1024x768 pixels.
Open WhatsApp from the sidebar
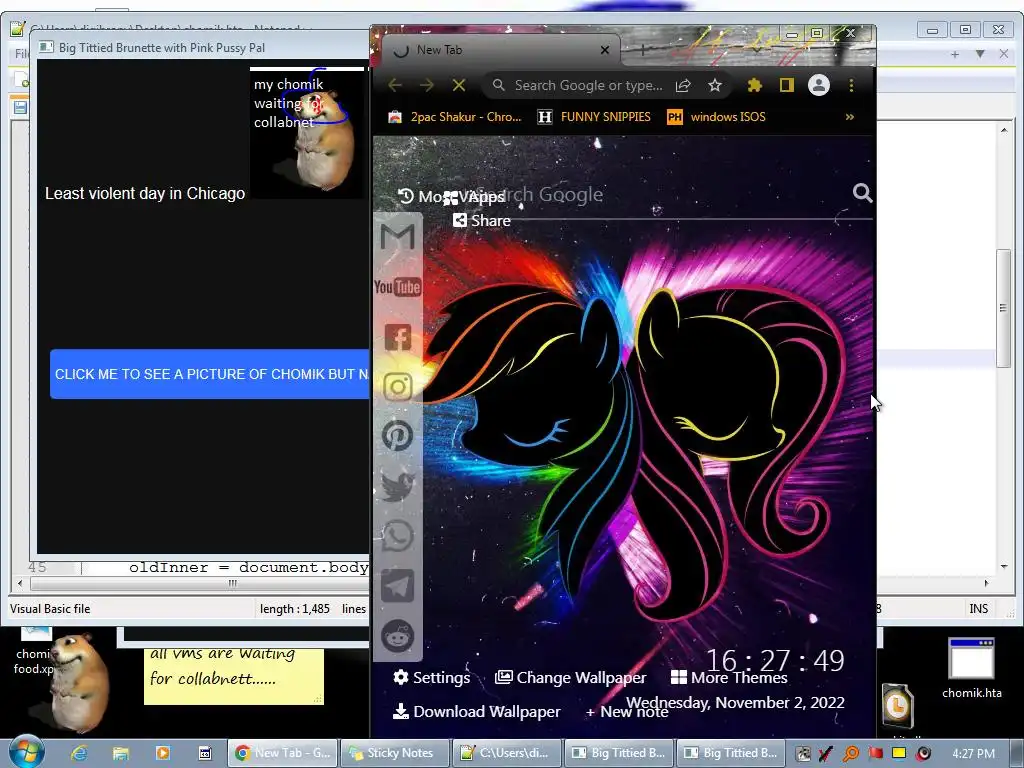click(398, 536)
